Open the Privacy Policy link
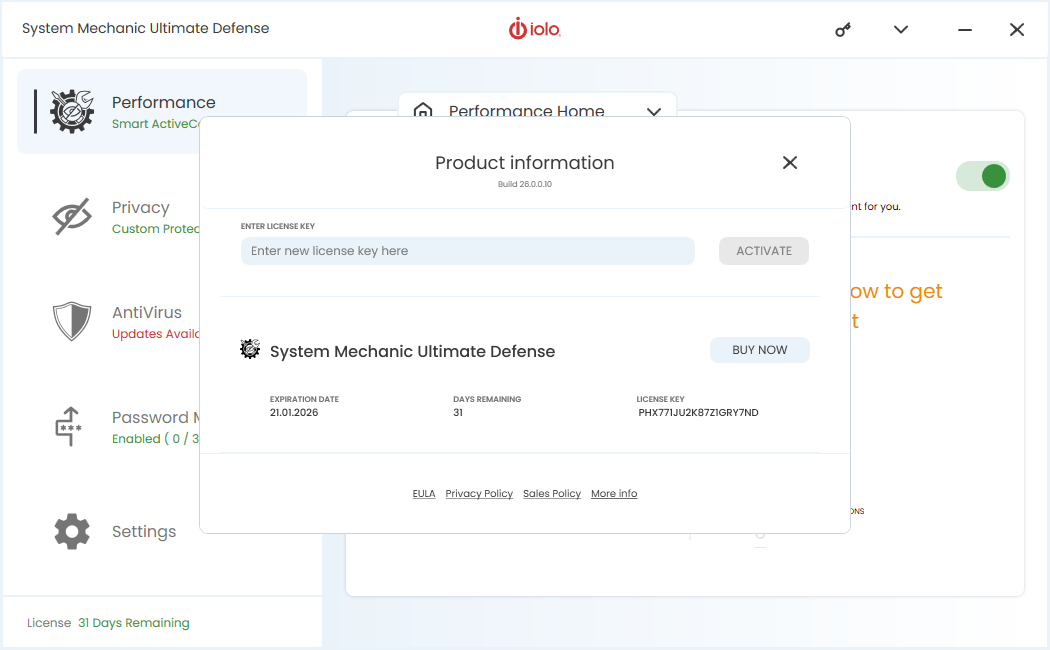Screen dimensions: 1050x650 [x=479, y=493]
